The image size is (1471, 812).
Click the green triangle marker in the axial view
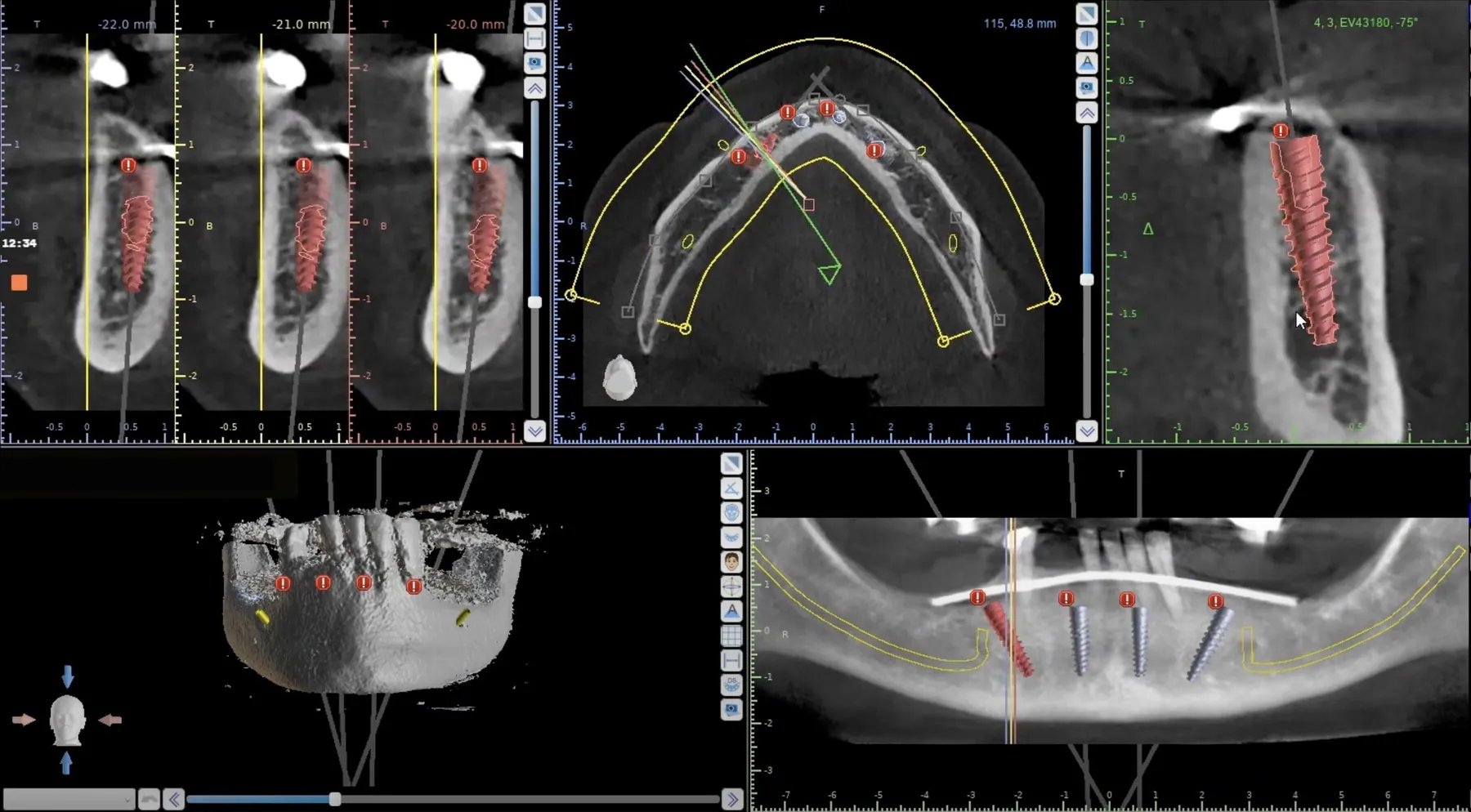pyautogui.click(x=829, y=273)
